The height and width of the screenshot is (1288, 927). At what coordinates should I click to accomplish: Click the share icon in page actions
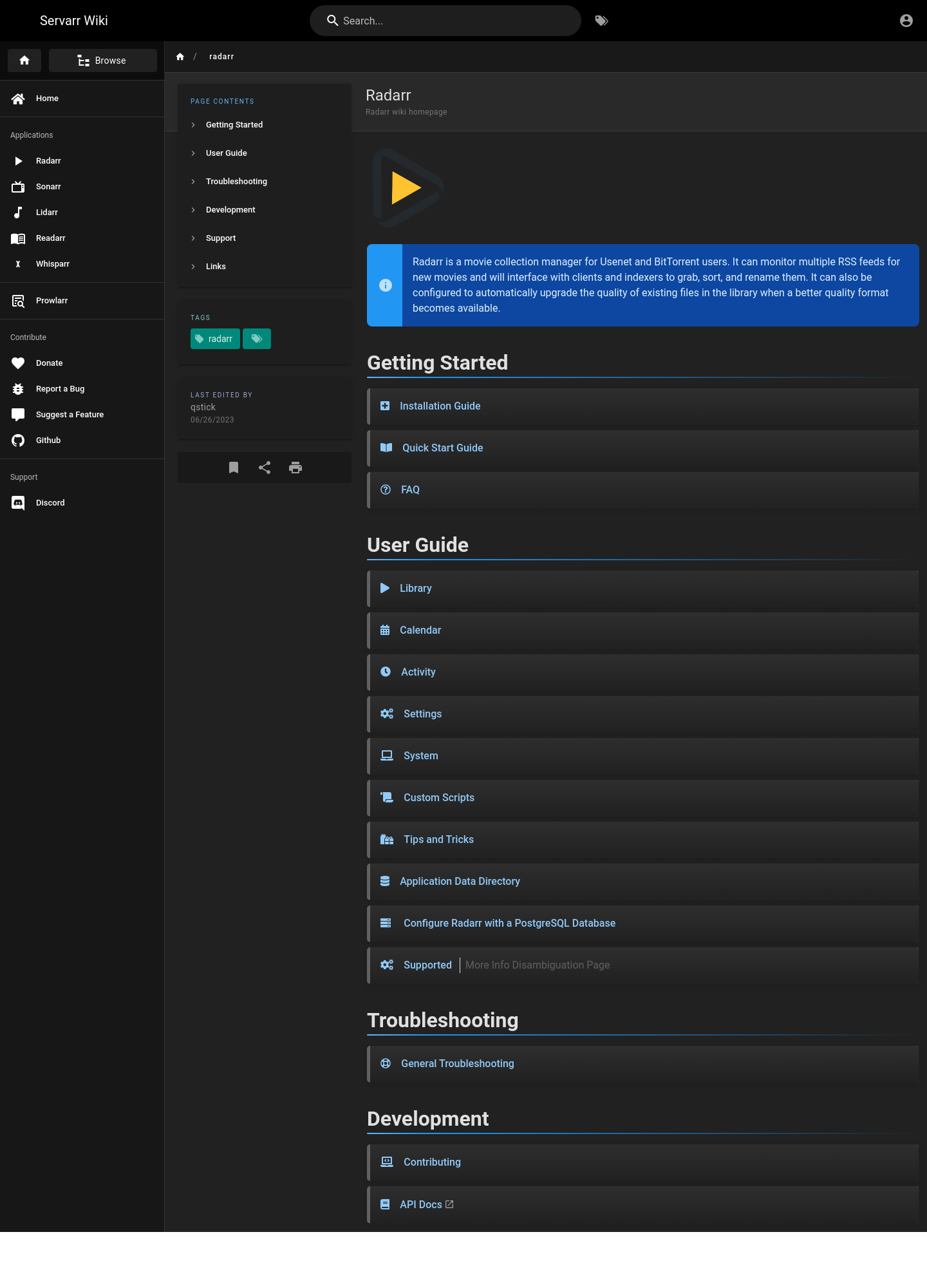click(265, 468)
